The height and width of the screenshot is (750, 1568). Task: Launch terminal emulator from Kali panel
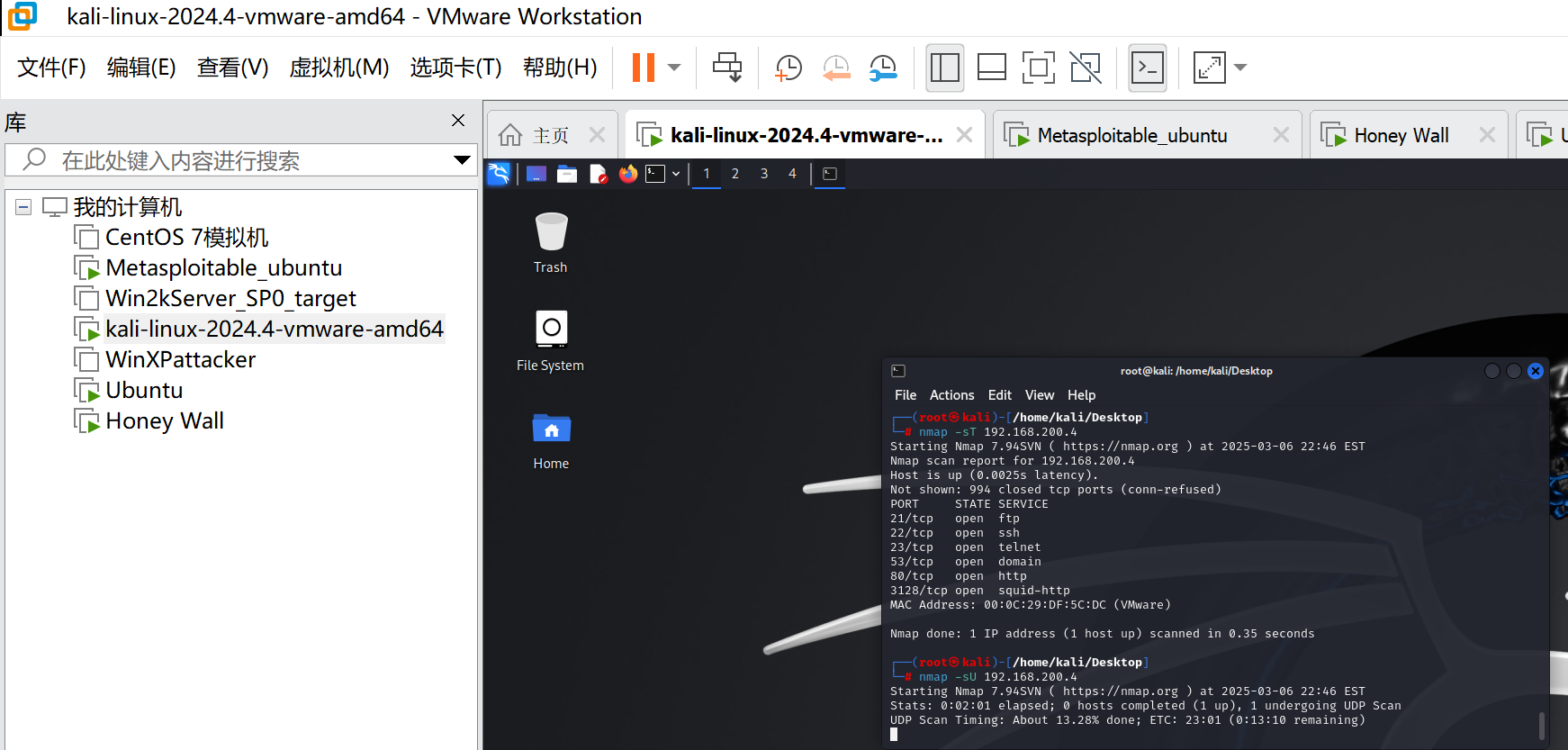tap(655, 174)
